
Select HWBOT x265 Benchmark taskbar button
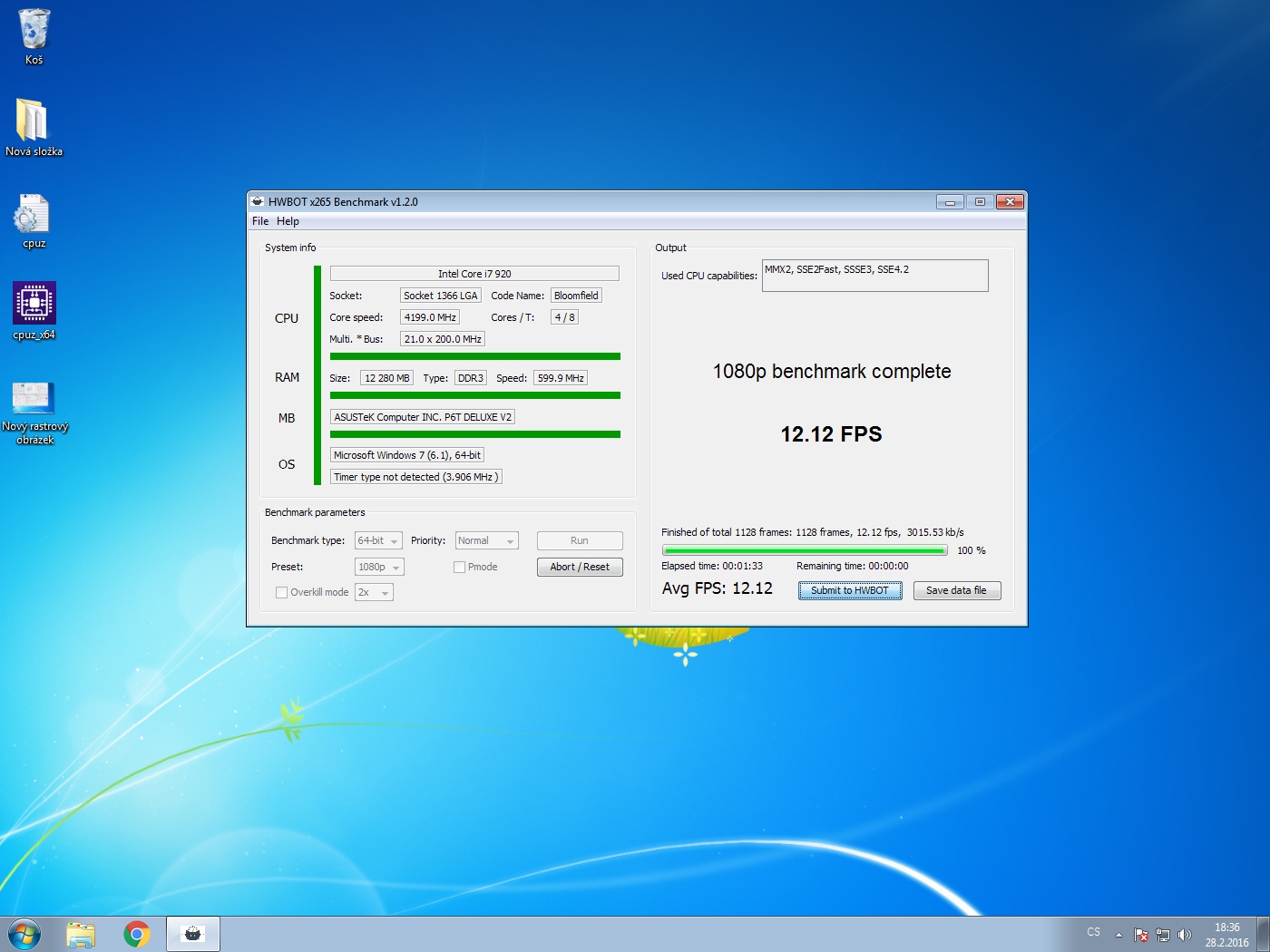[x=192, y=935]
